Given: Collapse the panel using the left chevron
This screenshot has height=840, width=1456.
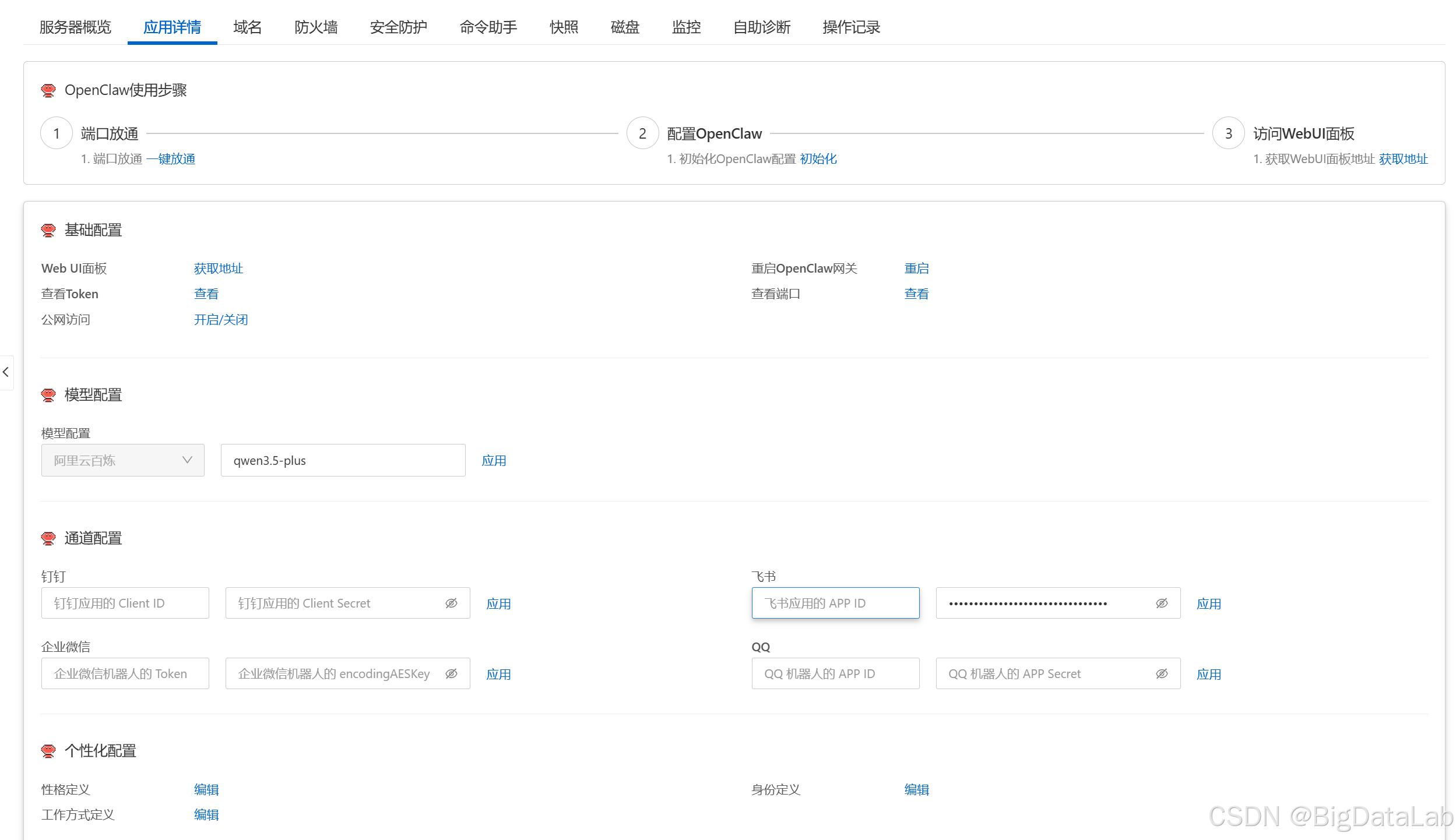Looking at the screenshot, I should (x=6, y=372).
